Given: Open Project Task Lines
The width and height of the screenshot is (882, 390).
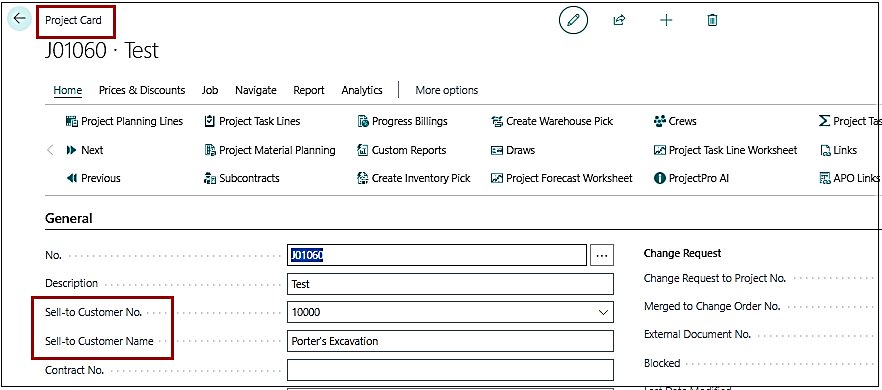Looking at the screenshot, I should coord(252,121).
